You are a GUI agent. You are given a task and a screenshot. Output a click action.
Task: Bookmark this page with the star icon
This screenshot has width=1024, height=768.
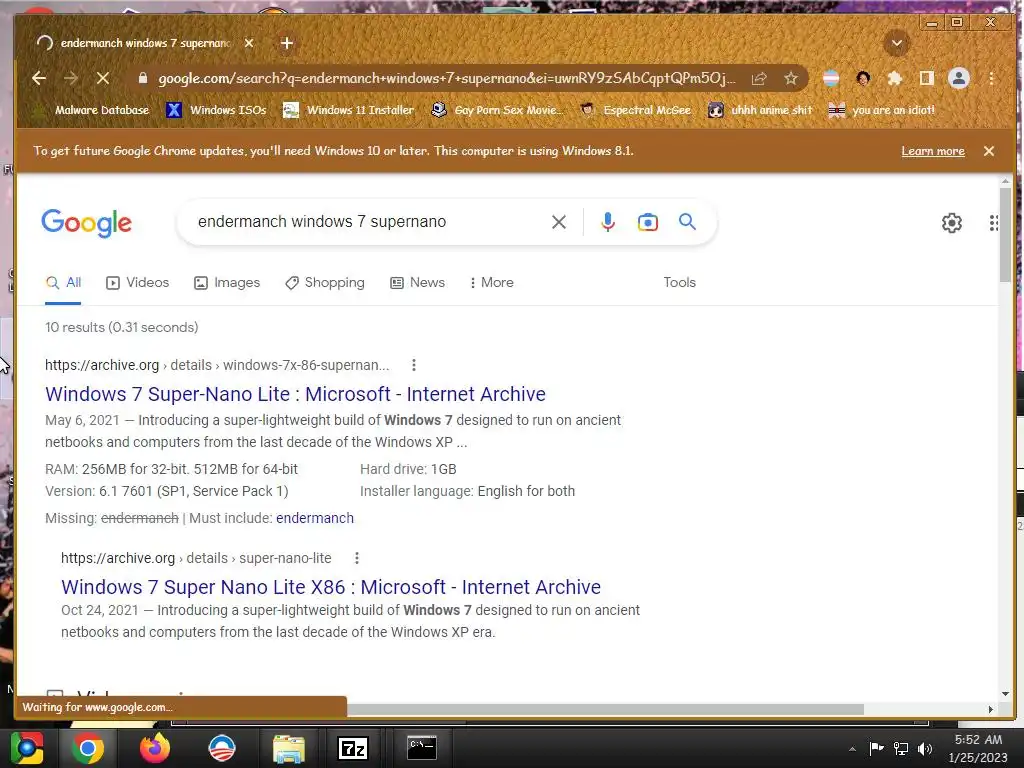(791, 78)
